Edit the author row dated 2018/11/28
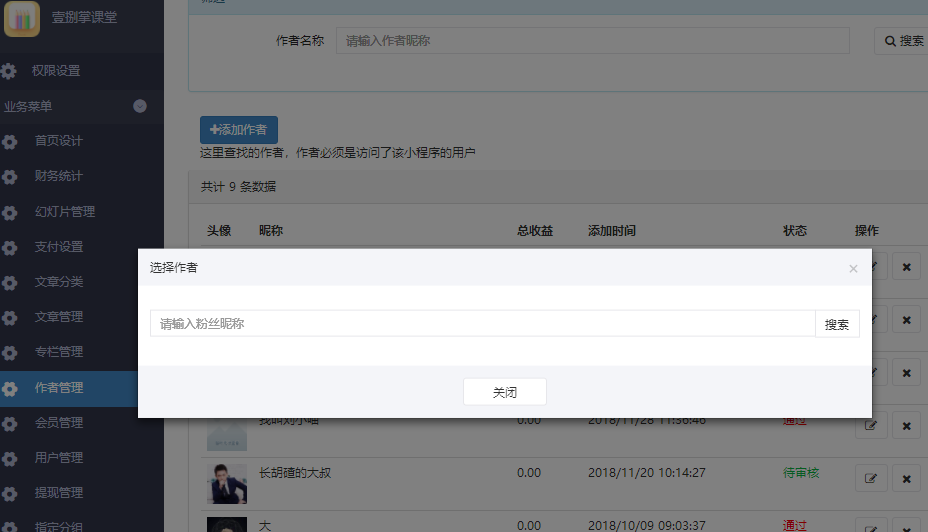The width and height of the screenshot is (928, 532). click(x=871, y=426)
